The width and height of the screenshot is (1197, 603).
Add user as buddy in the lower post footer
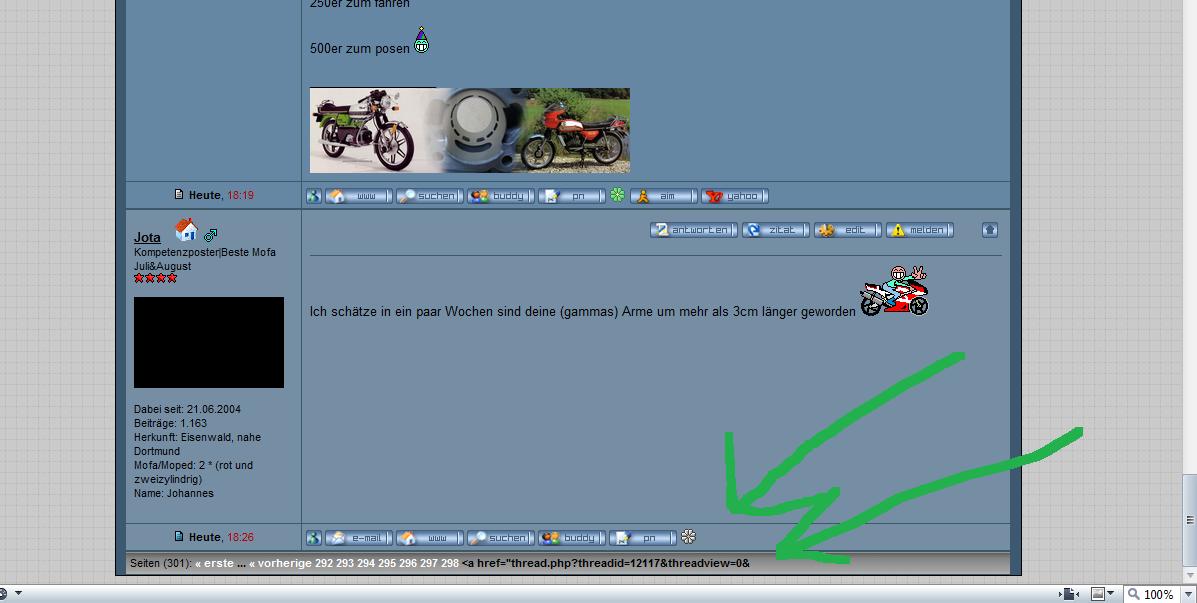coord(571,538)
